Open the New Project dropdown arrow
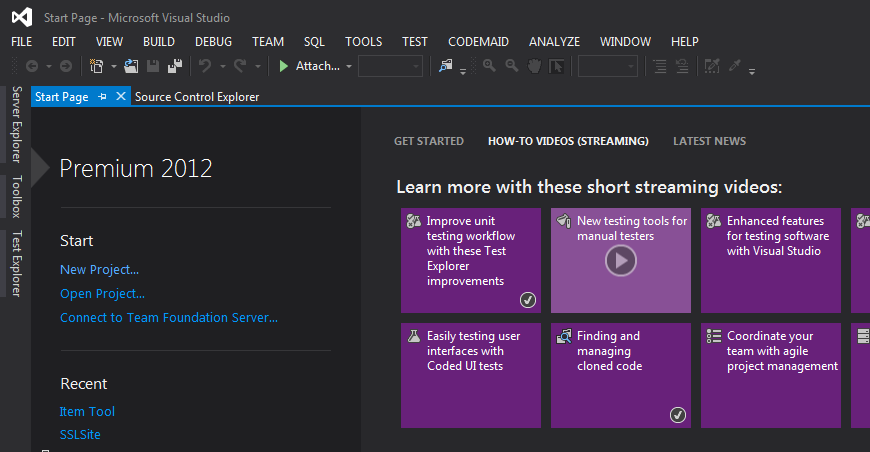Screen dimensions: 870x452 tap(114, 67)
